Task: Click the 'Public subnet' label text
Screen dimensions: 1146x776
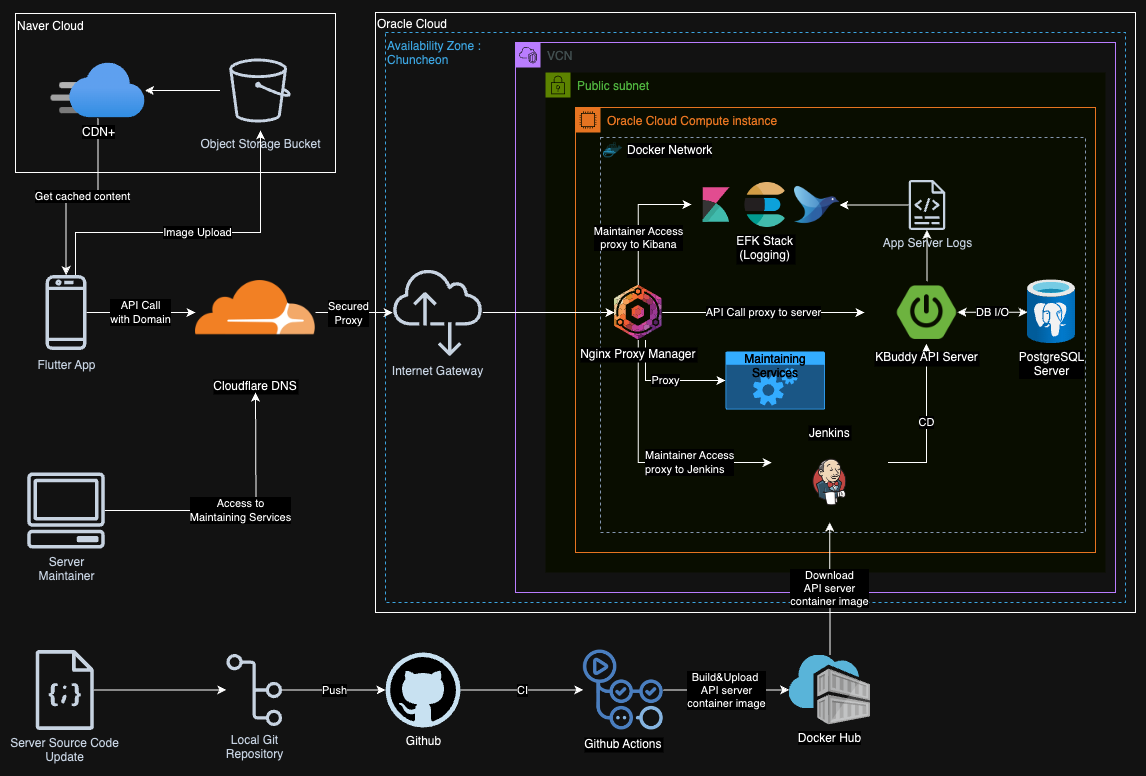Action: click(612, 85)
